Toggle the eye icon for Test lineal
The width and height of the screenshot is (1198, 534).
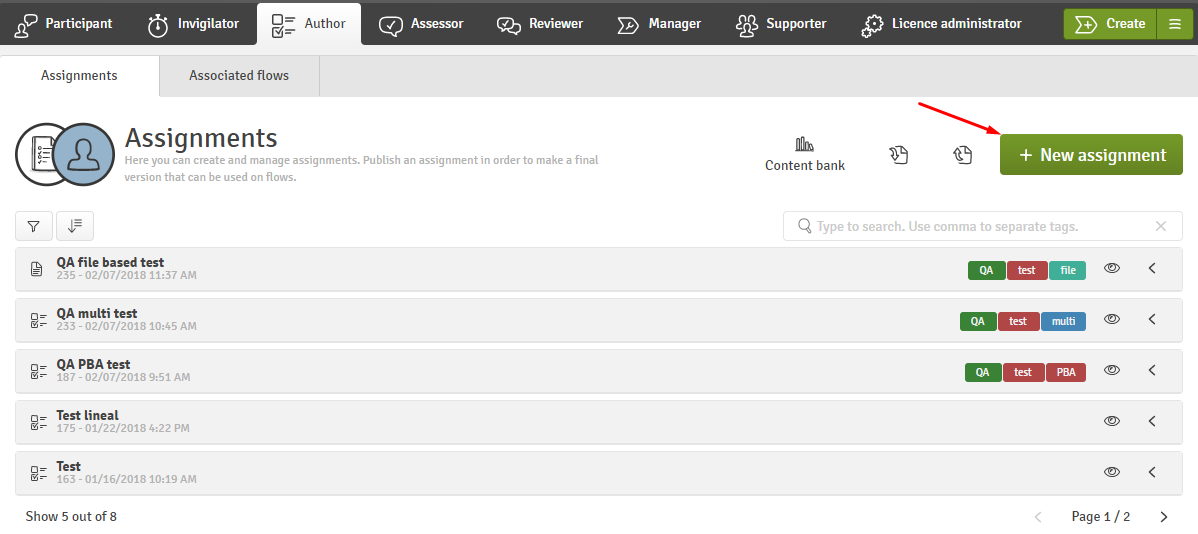1112,421
